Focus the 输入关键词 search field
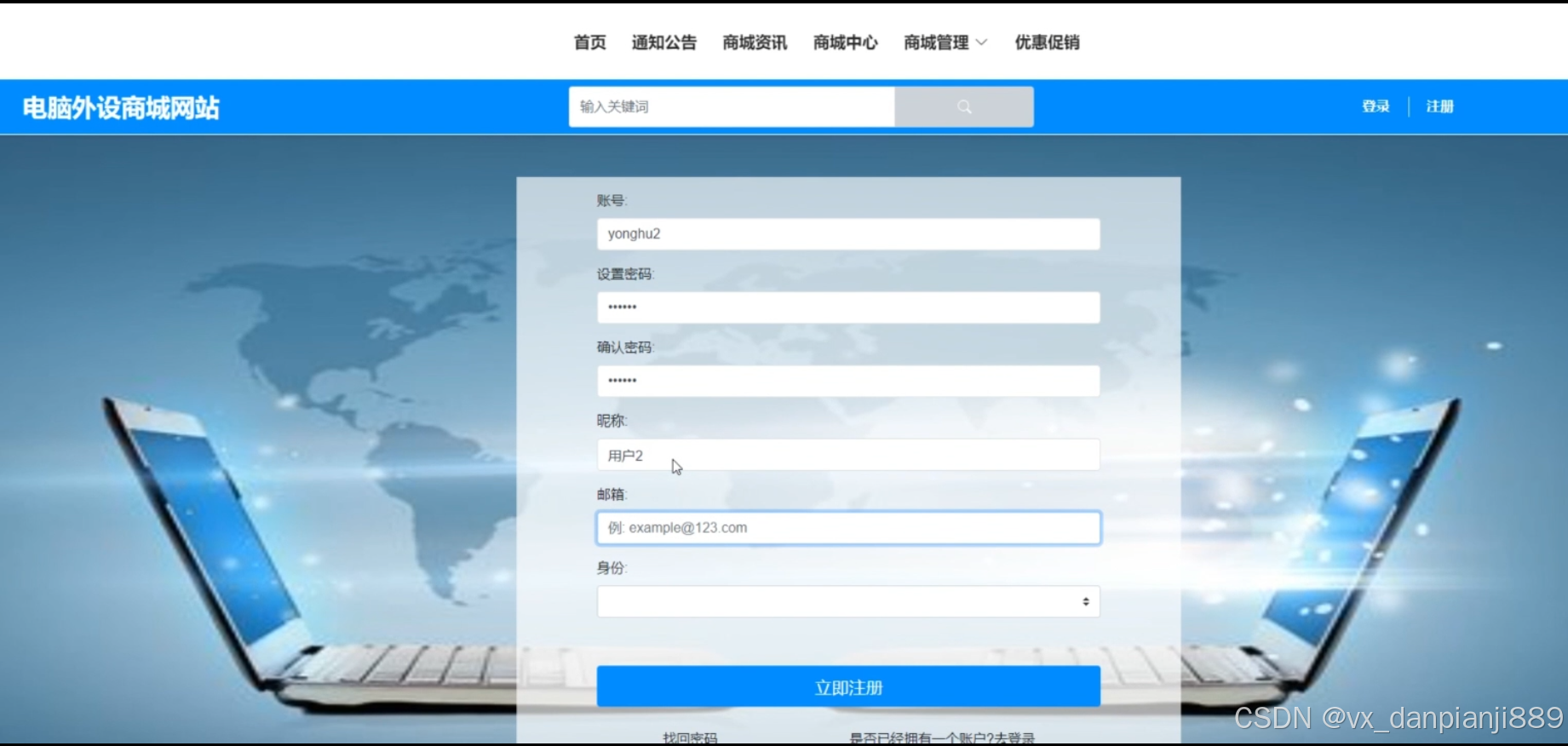Viewport: 1568px width, 746px height. pyautogui.click(x=732, y=106)
